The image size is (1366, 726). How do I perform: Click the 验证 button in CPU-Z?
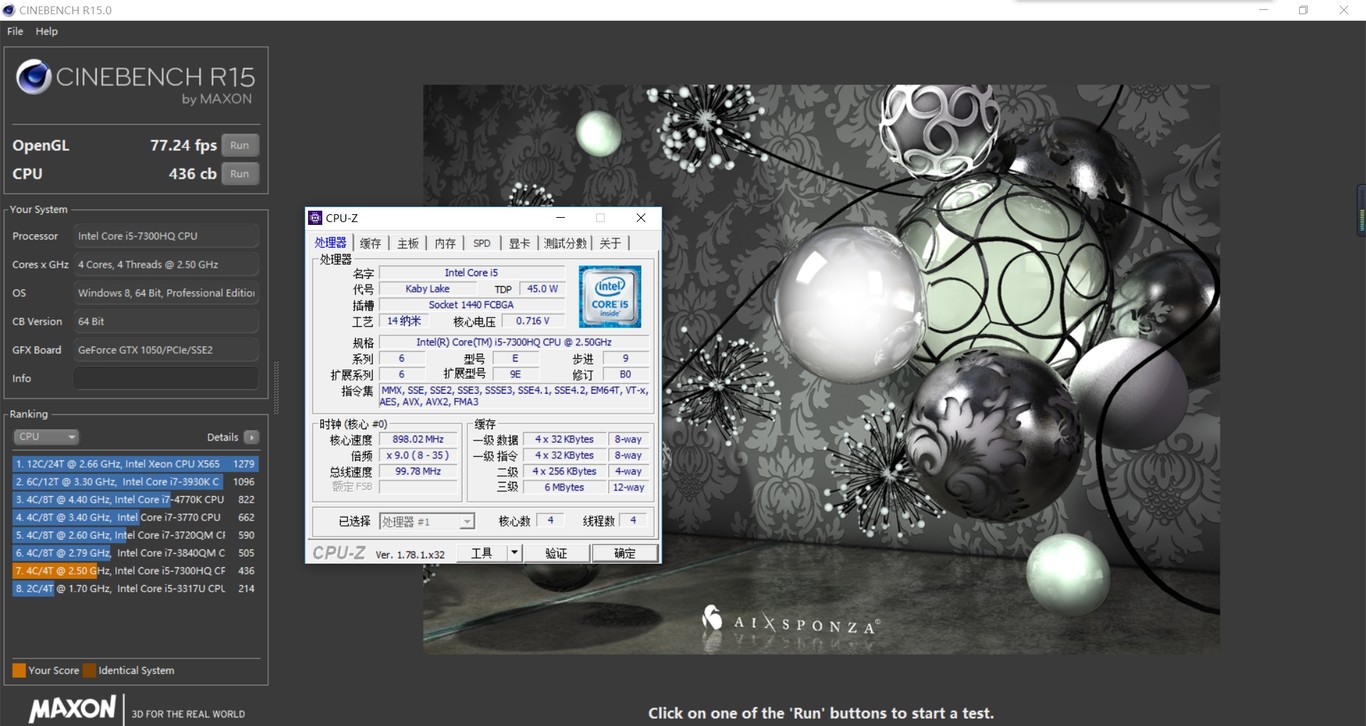click(556, 553)
